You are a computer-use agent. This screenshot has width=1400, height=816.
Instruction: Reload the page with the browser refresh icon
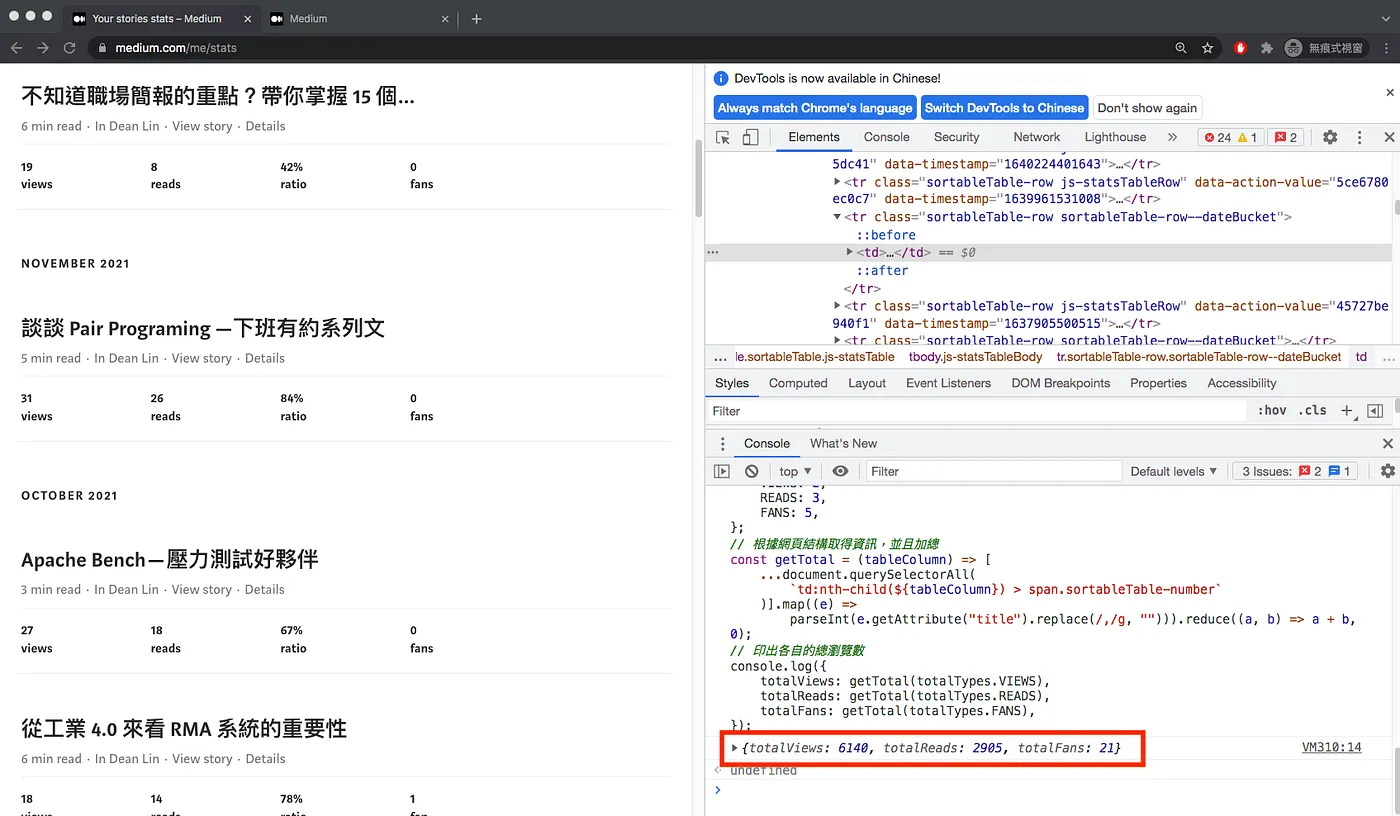coord(69,47)
